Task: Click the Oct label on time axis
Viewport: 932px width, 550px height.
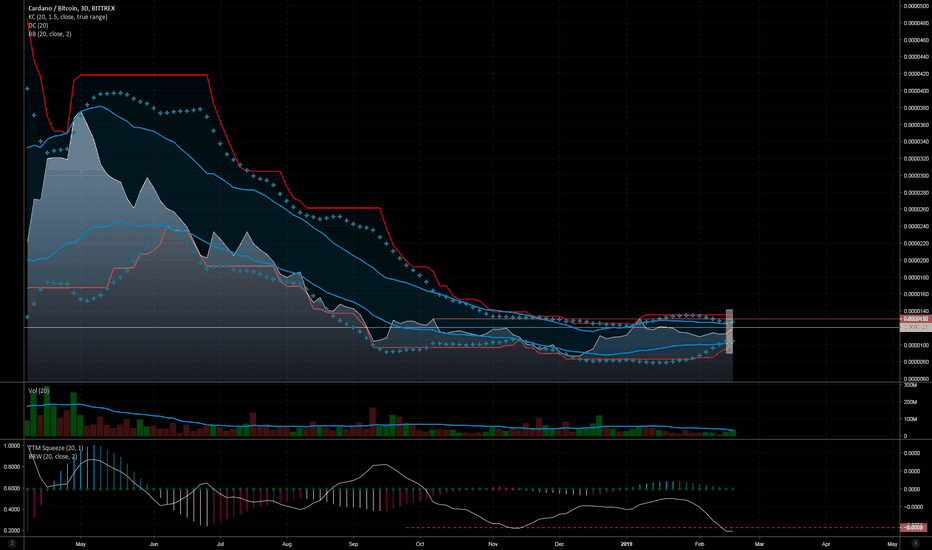Action: coord(420,544)
